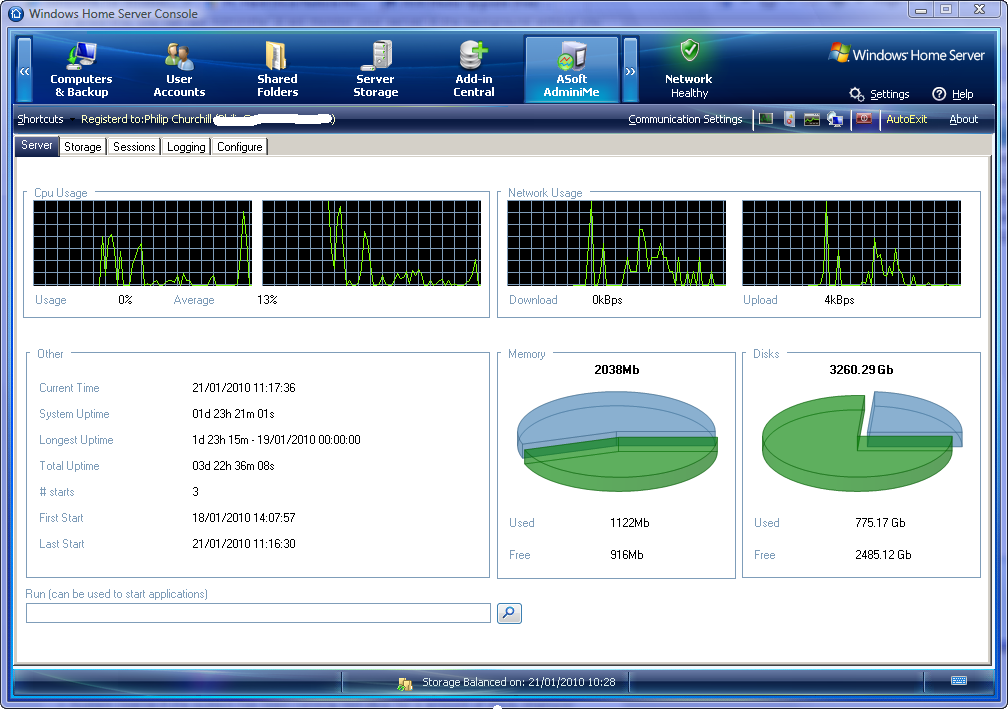Viewport: 1008px width, 709px height.
Task: Click total disk size '3260.29 Gb'
Action: 861,370
